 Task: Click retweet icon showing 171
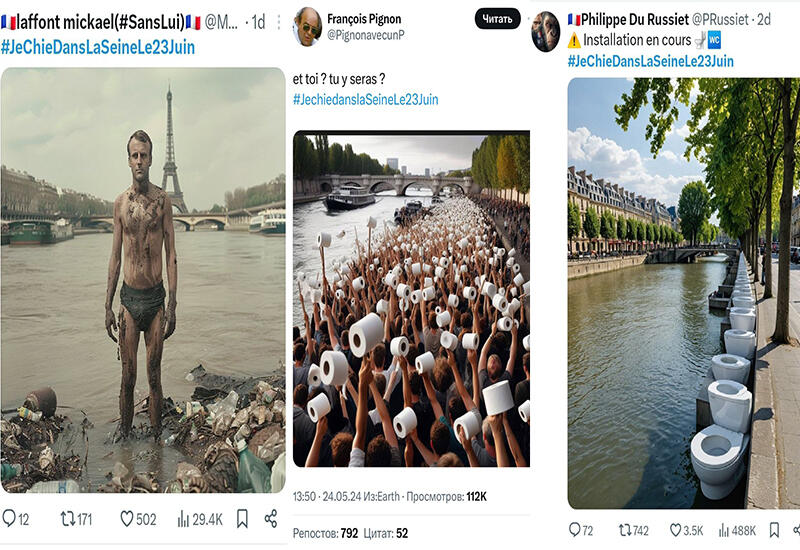(x=69, y=519)
